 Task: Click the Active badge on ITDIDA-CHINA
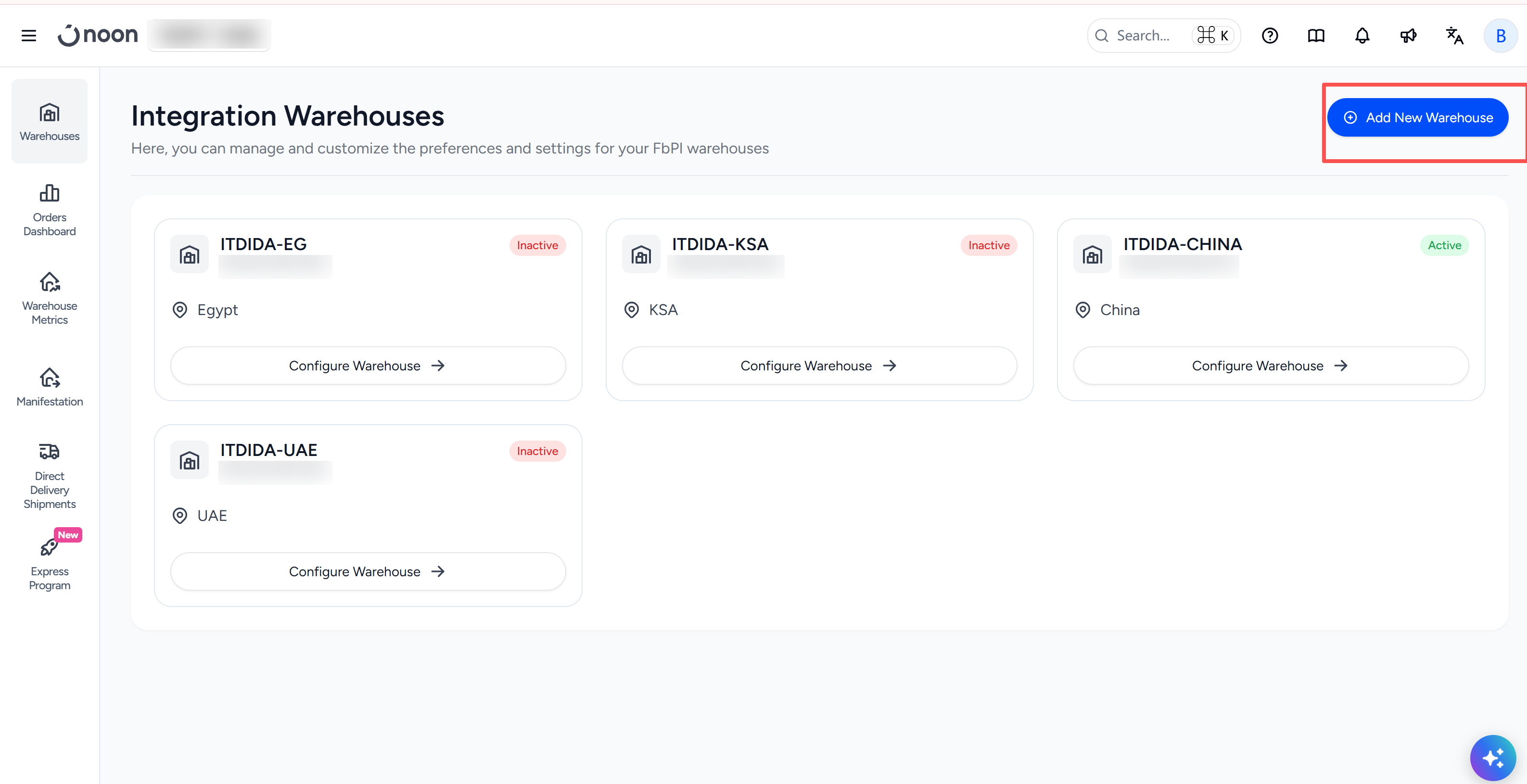pos(1444,245)
